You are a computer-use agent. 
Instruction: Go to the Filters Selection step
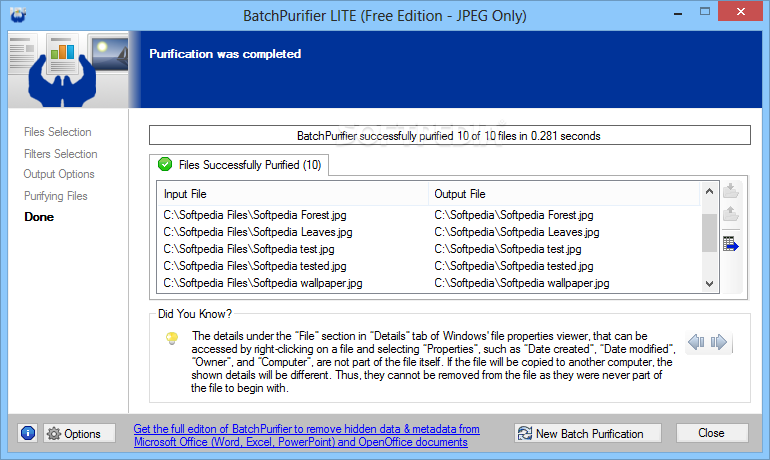61,154
